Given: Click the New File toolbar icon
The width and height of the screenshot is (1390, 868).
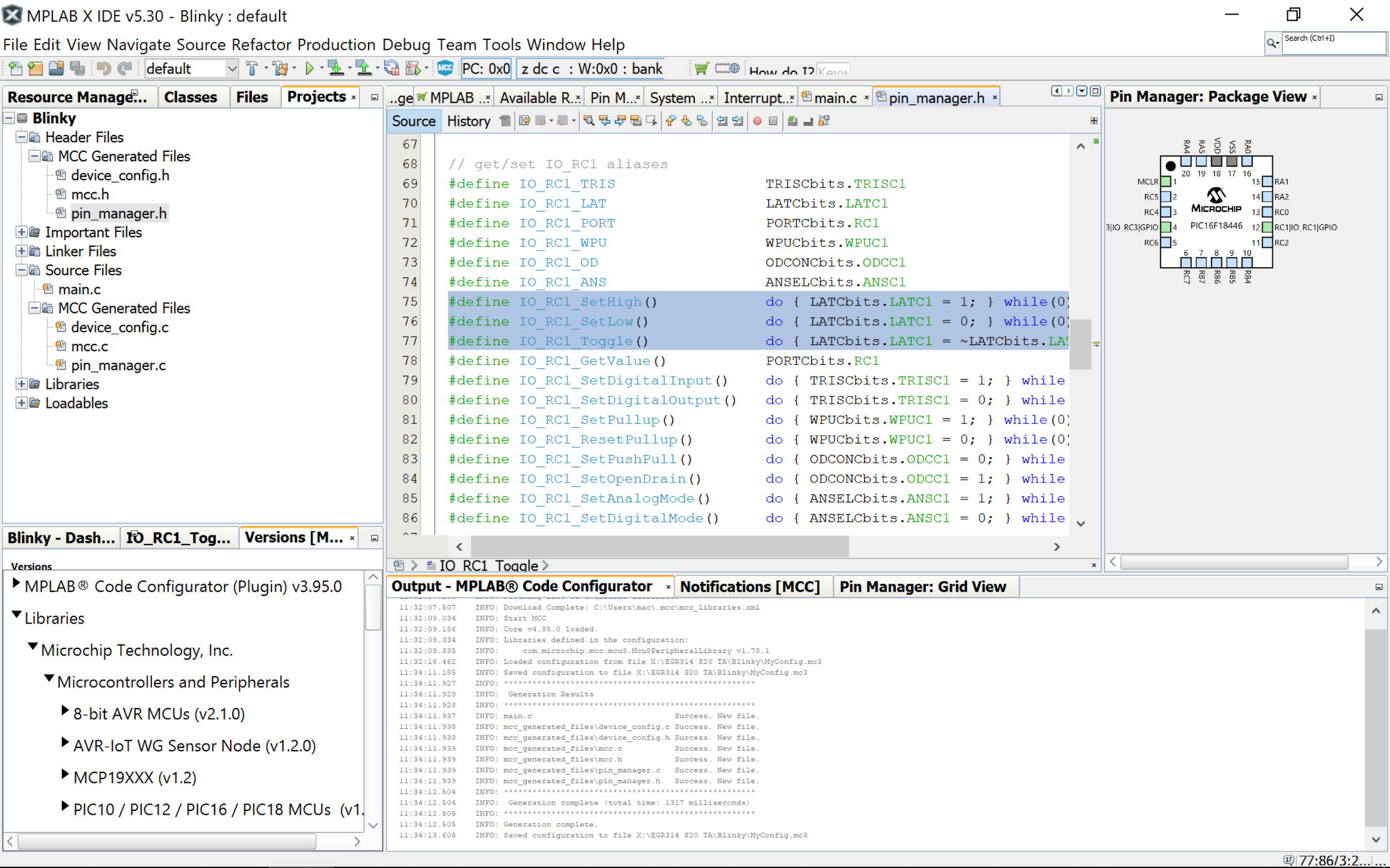Looking at the screenshot, I should [16, 69].
